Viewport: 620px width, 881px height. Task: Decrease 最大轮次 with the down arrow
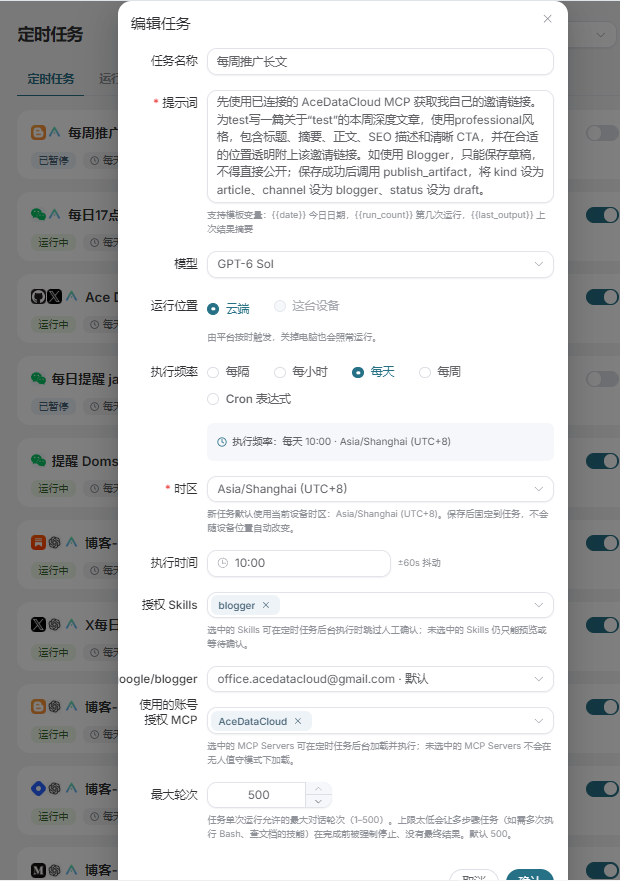click(x=319, y=801)
